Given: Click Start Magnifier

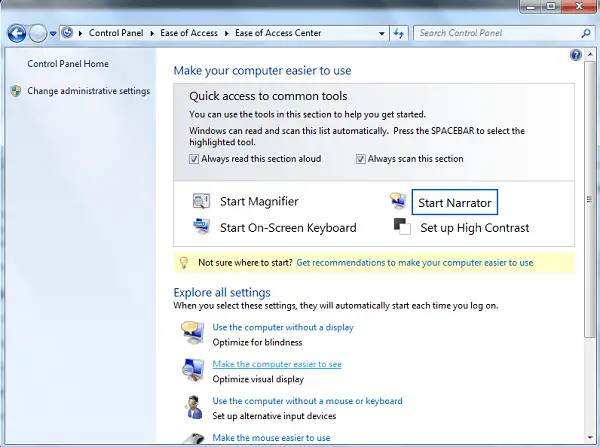Looking at the screenshot, I should 259,201.
